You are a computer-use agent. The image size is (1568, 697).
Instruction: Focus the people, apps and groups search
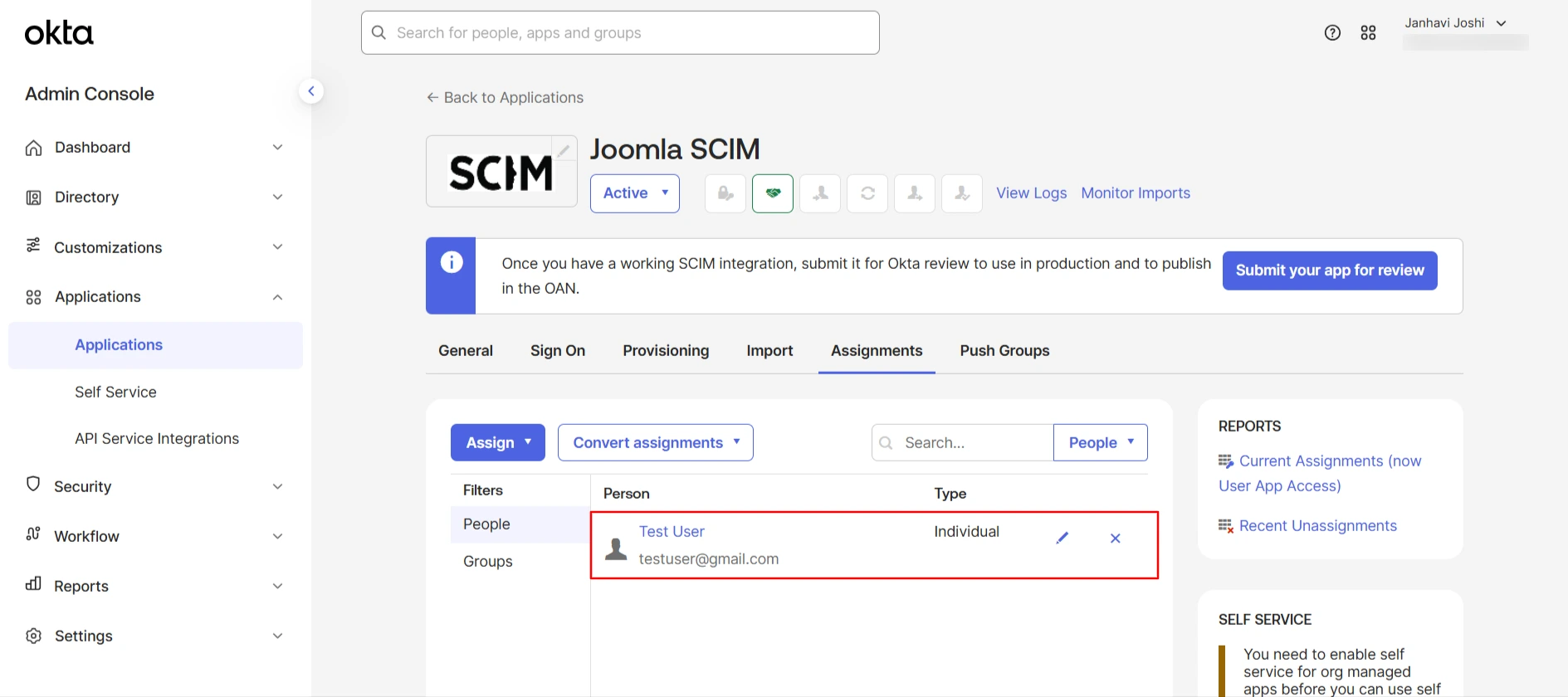tap(620, 32)
